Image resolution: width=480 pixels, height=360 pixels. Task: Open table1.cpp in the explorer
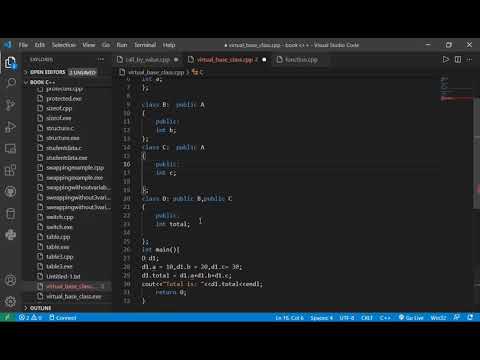tap(59, 257)
